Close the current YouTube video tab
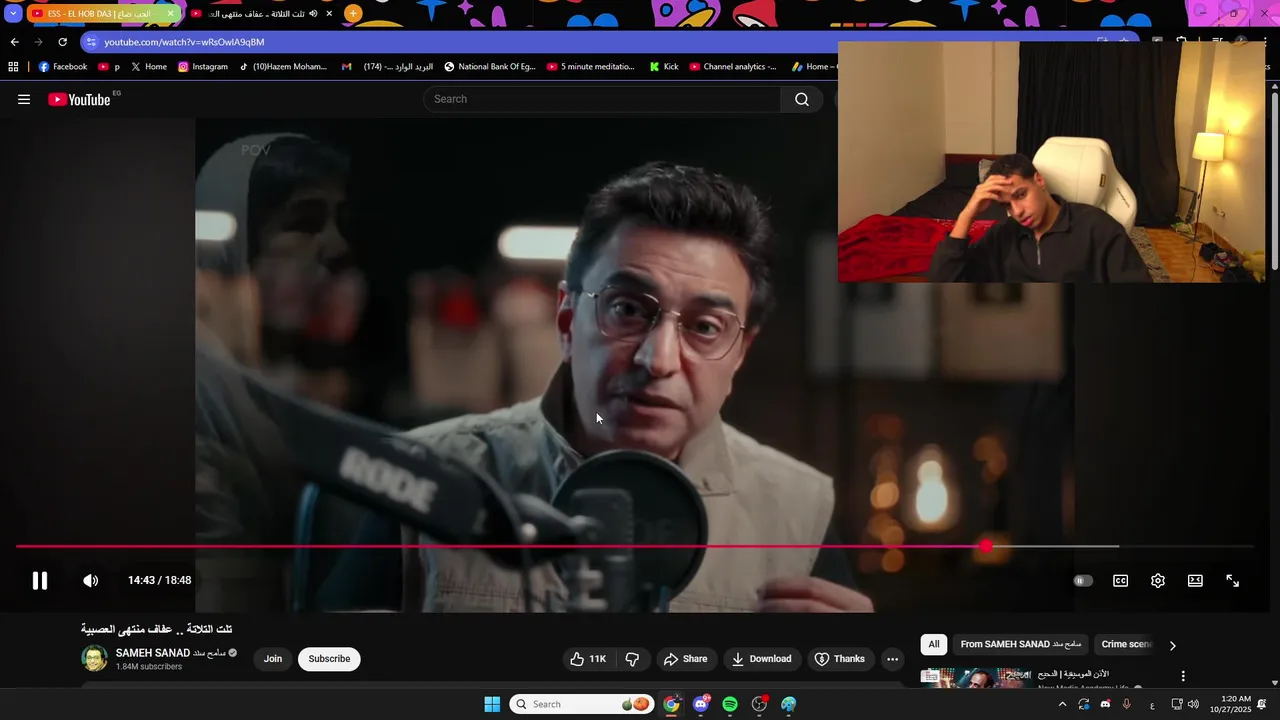The height and width of the screenshot is (720, 1280). coord(329,14)
